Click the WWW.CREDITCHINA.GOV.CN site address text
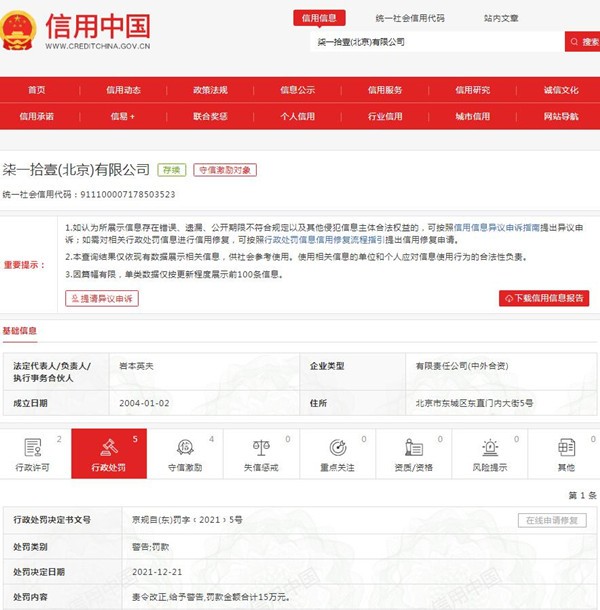This screenshot has width=600, height=610. click(98, 46)
